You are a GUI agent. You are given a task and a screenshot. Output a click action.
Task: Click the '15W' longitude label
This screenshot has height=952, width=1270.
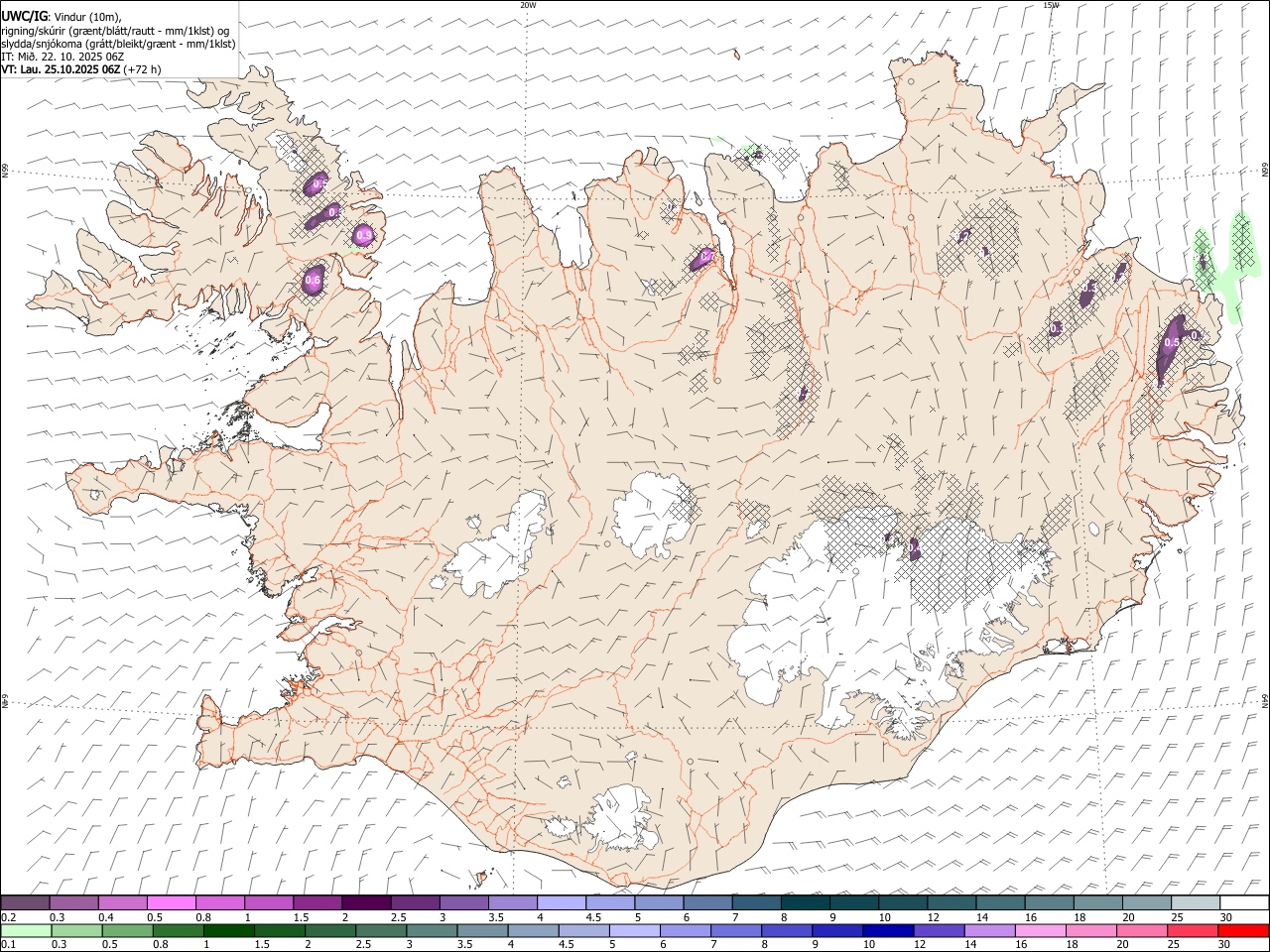[x=1050, y=5]
